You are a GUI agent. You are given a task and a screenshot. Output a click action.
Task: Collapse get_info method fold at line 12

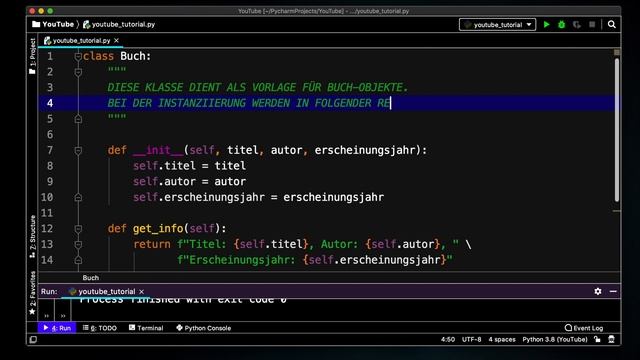78,229
